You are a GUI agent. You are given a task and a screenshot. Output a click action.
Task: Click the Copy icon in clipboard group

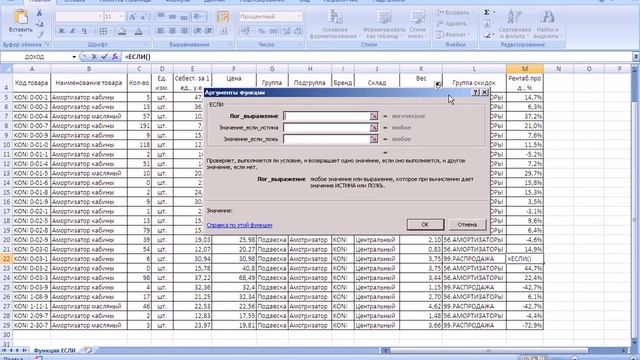(x=40, y=24)
